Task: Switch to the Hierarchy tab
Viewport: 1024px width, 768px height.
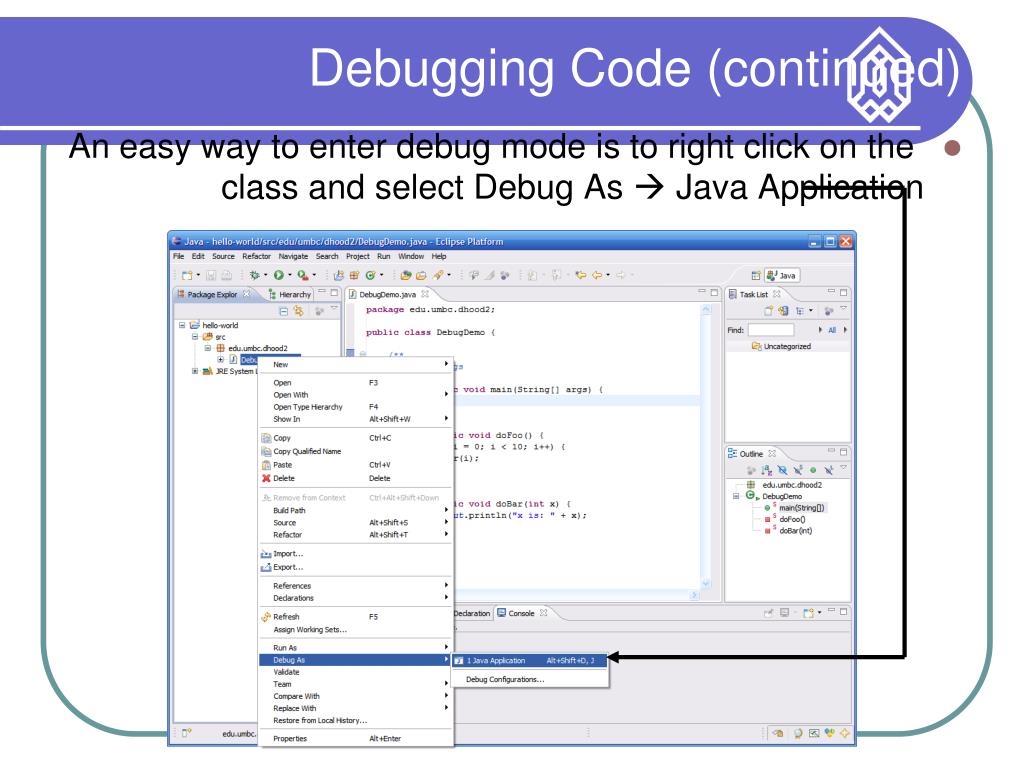Action: [290, 295]
